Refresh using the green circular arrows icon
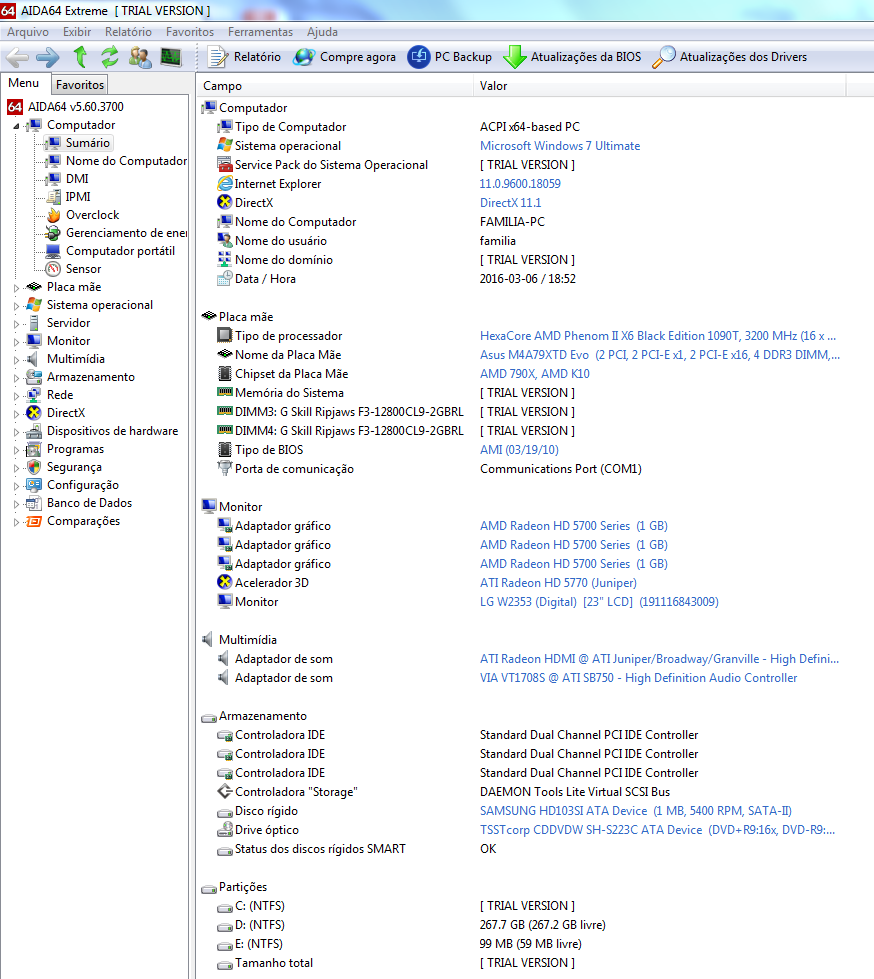Screen dimensions: 874x979 (110, 57)
